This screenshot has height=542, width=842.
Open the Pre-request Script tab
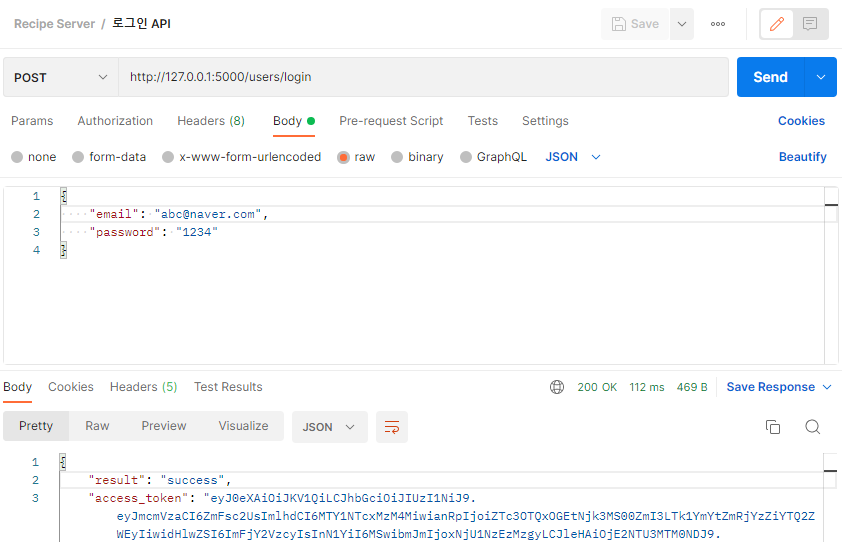point(391,121)
